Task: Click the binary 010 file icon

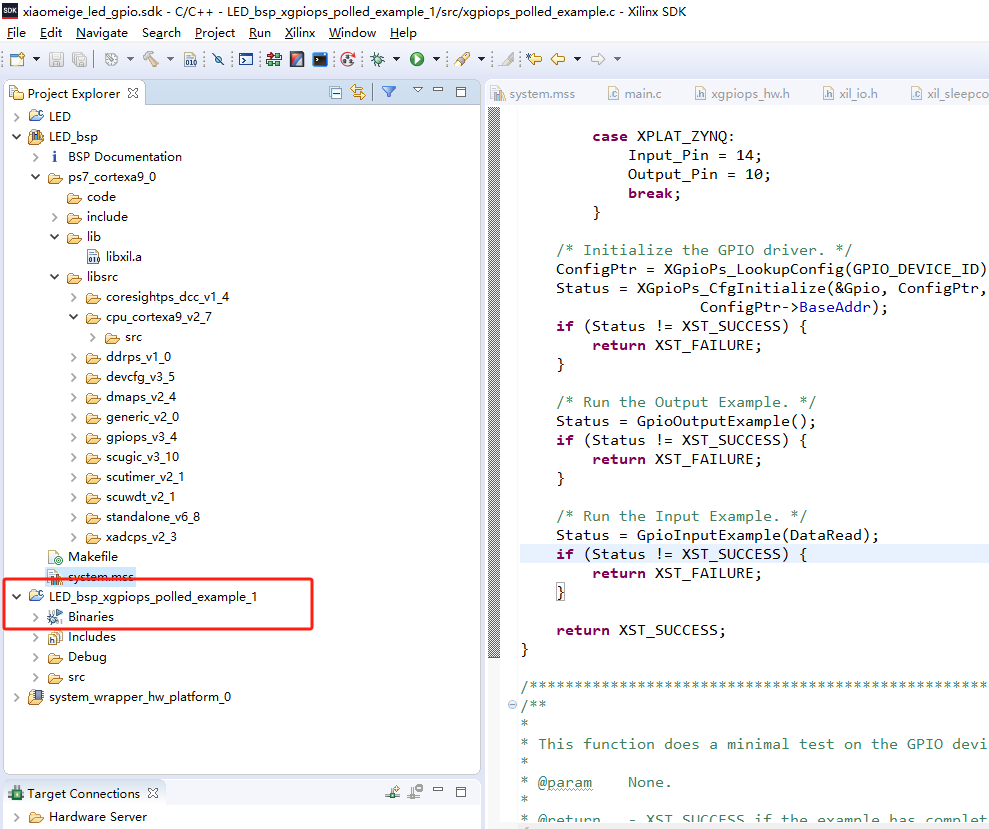Action: (x=190, y=59)
